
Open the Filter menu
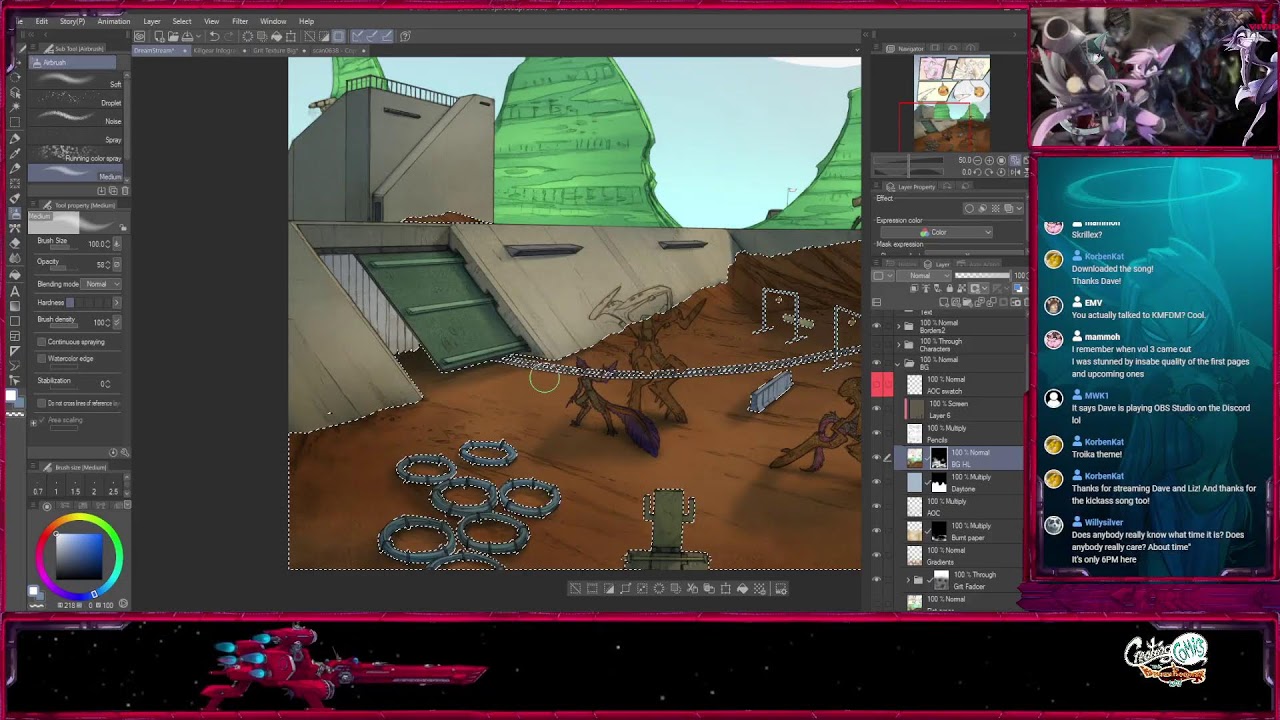coord(240,21)
